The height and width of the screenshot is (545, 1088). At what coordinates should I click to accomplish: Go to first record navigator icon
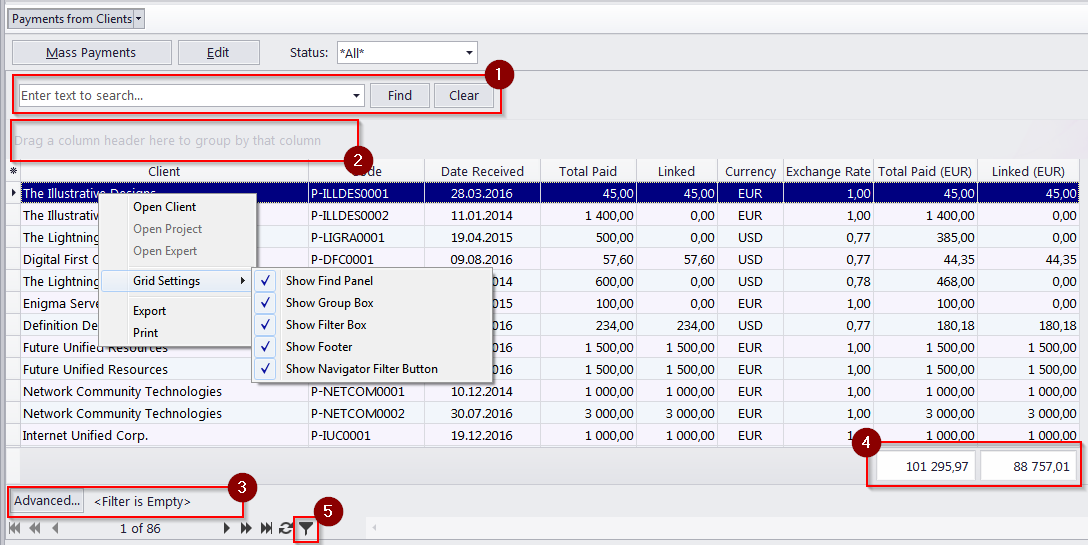pyautogui.click(x=14, y=529)
